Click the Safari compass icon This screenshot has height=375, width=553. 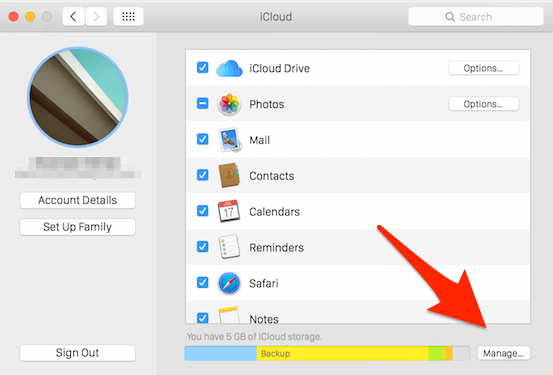pos(229,283)
